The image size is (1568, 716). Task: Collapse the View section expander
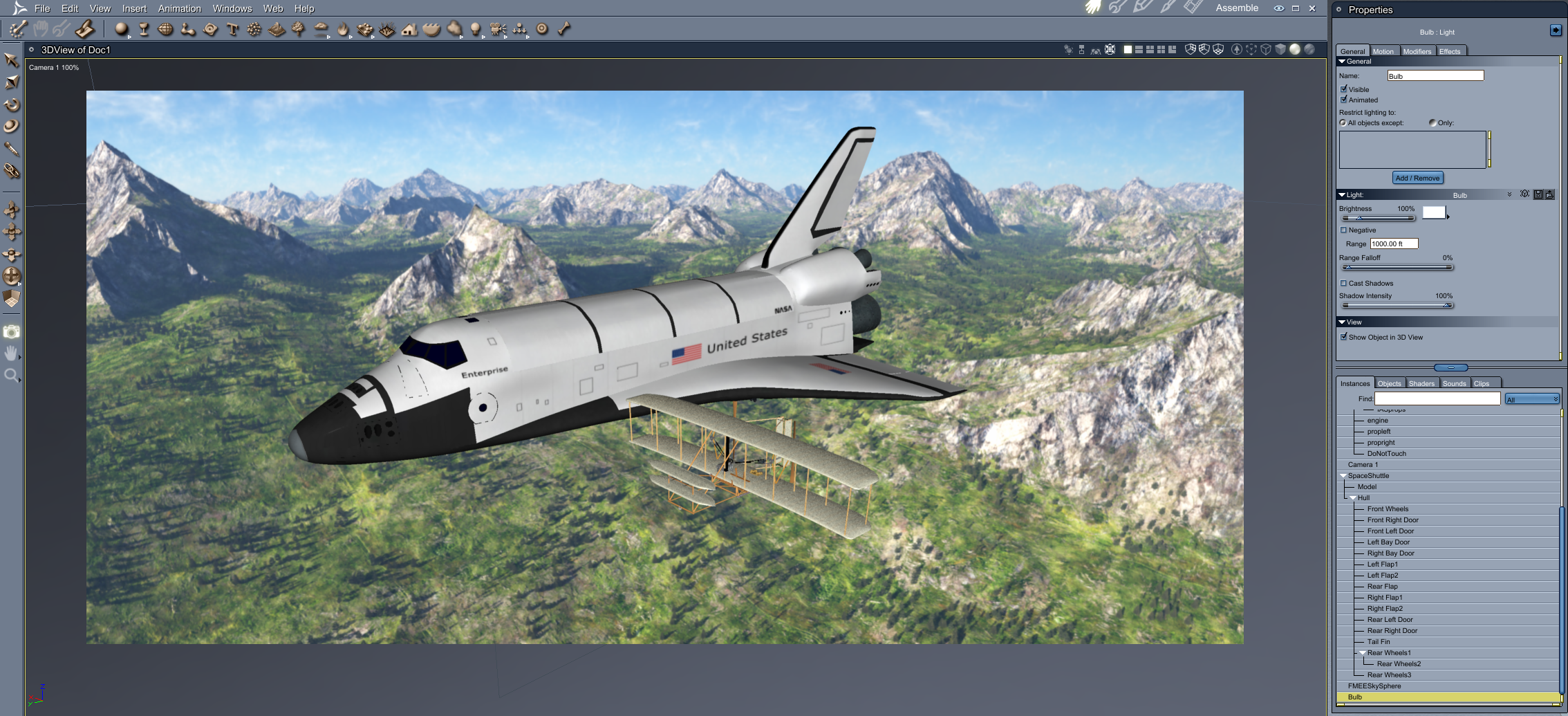(x=1342, y=322)
